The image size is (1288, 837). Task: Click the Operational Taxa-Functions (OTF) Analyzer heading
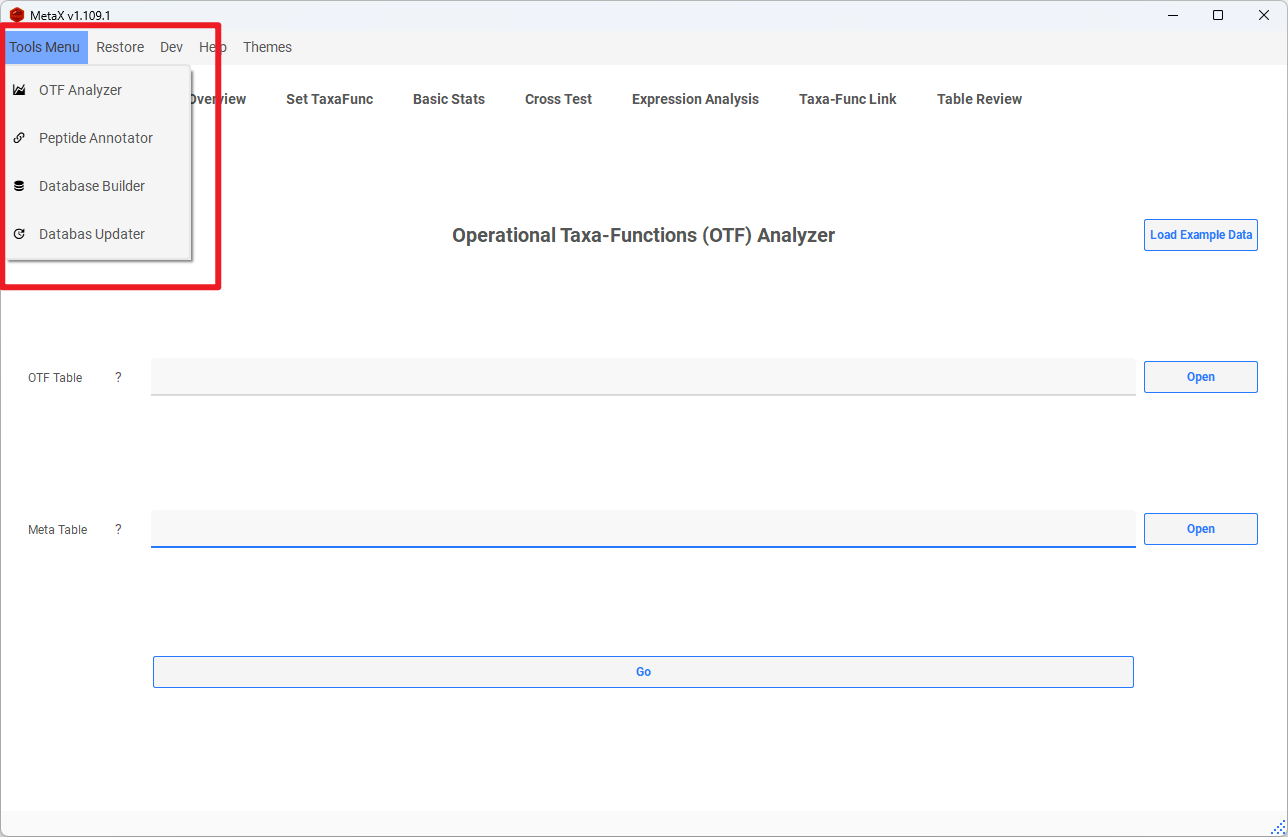(643, 235)
